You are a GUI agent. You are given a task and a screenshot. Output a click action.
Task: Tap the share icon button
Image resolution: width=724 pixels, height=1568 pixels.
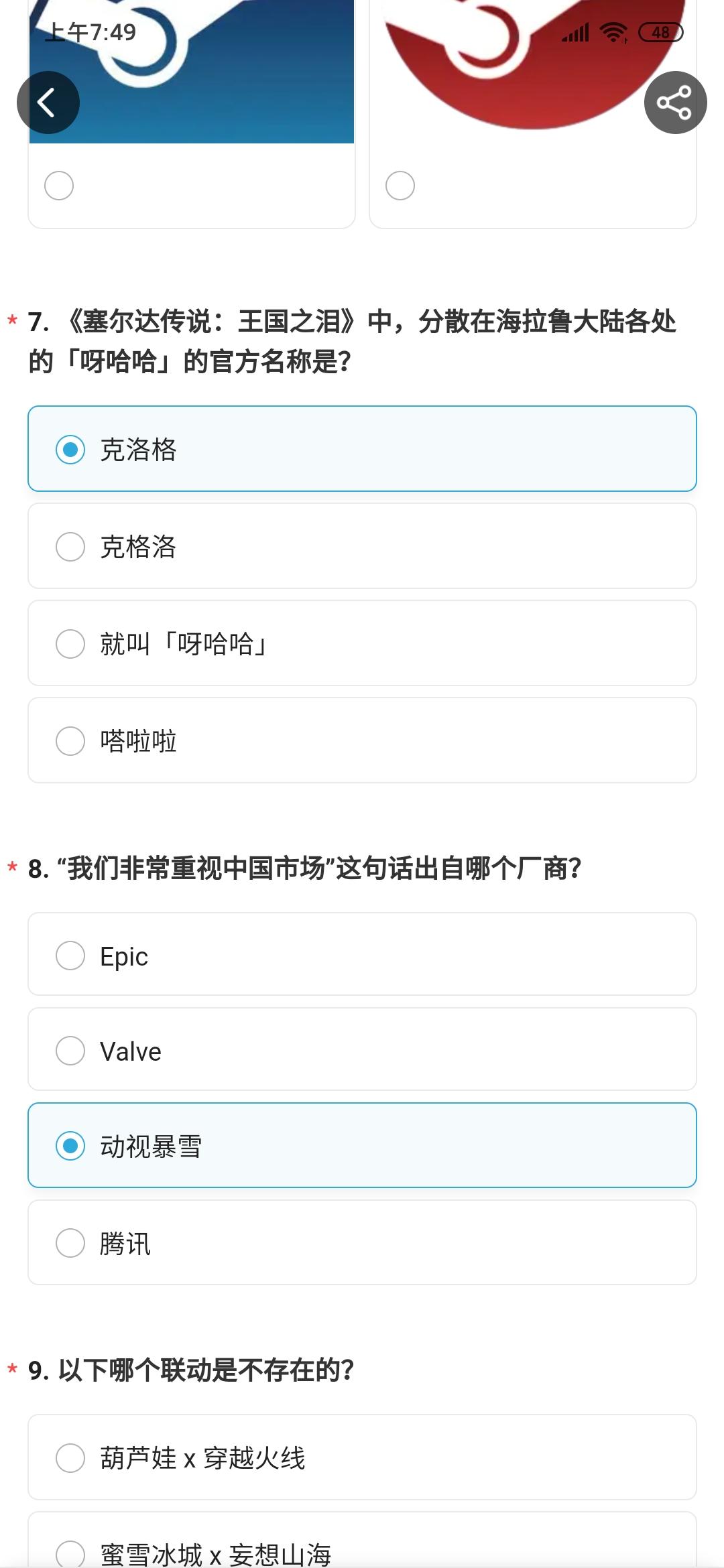pos(675,103)
